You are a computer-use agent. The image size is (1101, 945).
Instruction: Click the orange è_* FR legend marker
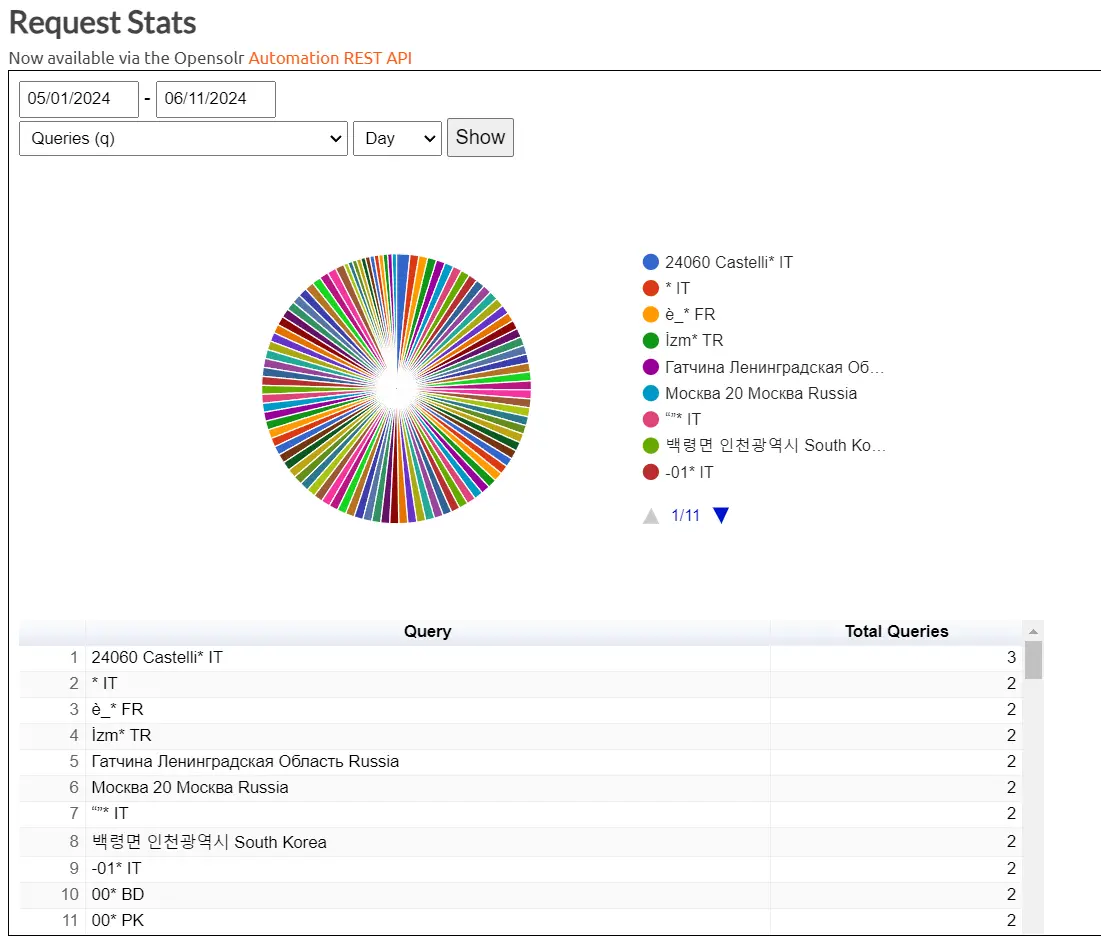pos(651,314)
